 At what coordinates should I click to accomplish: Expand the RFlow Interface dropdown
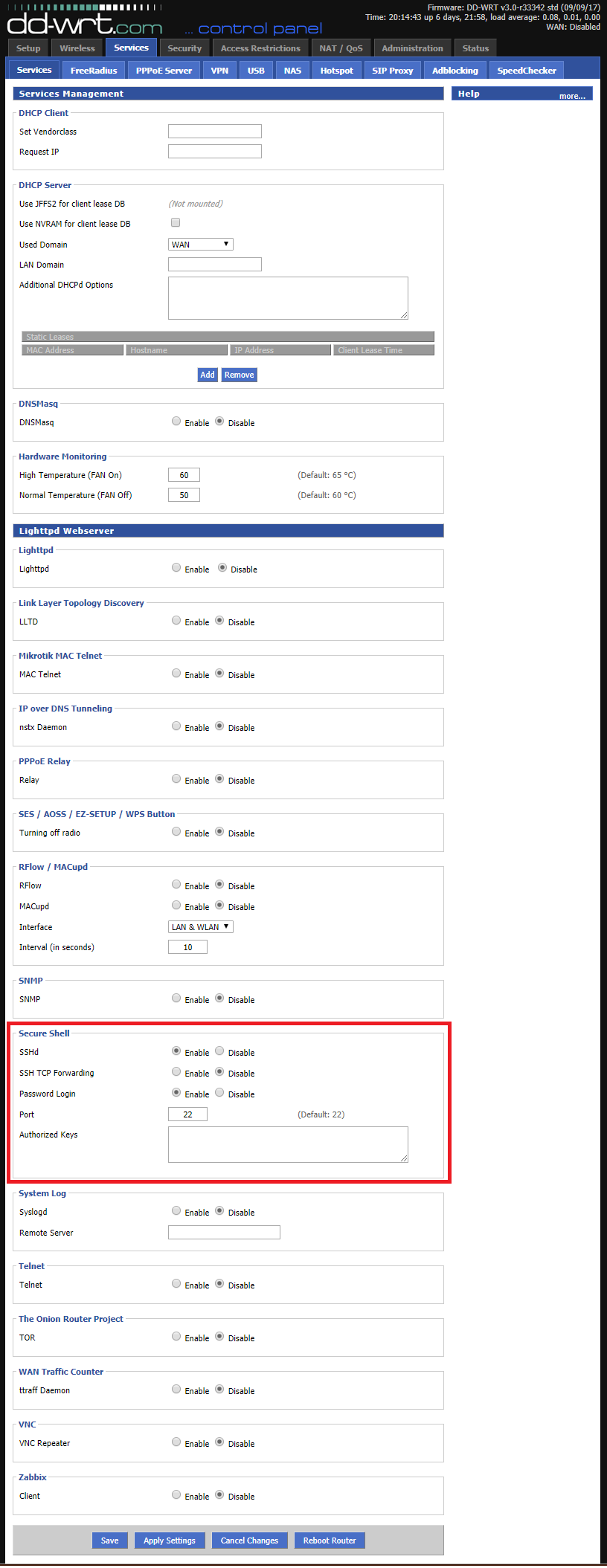(201, 926)
